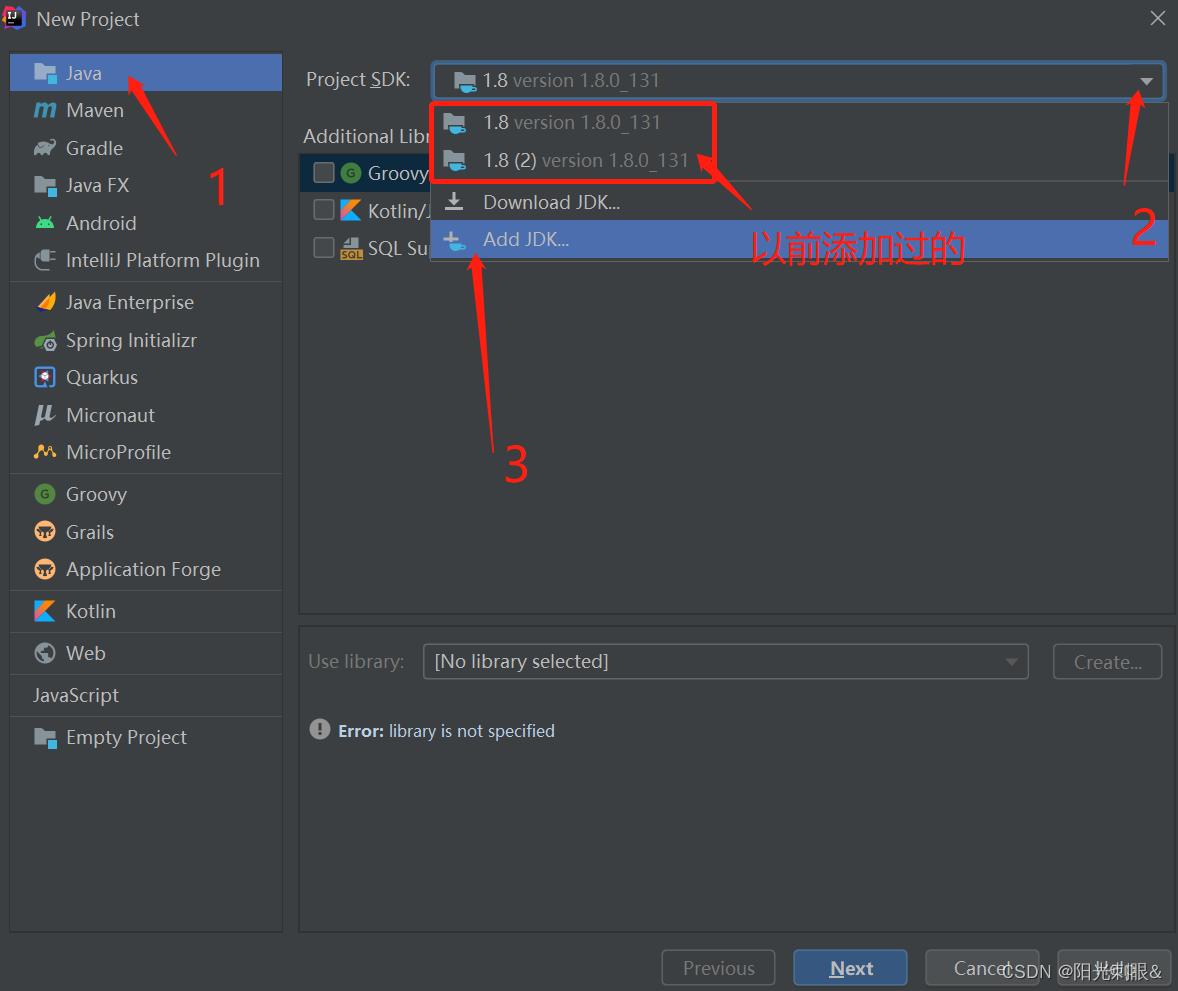Select the Java Enterprise icon

[x=45, y=302]
